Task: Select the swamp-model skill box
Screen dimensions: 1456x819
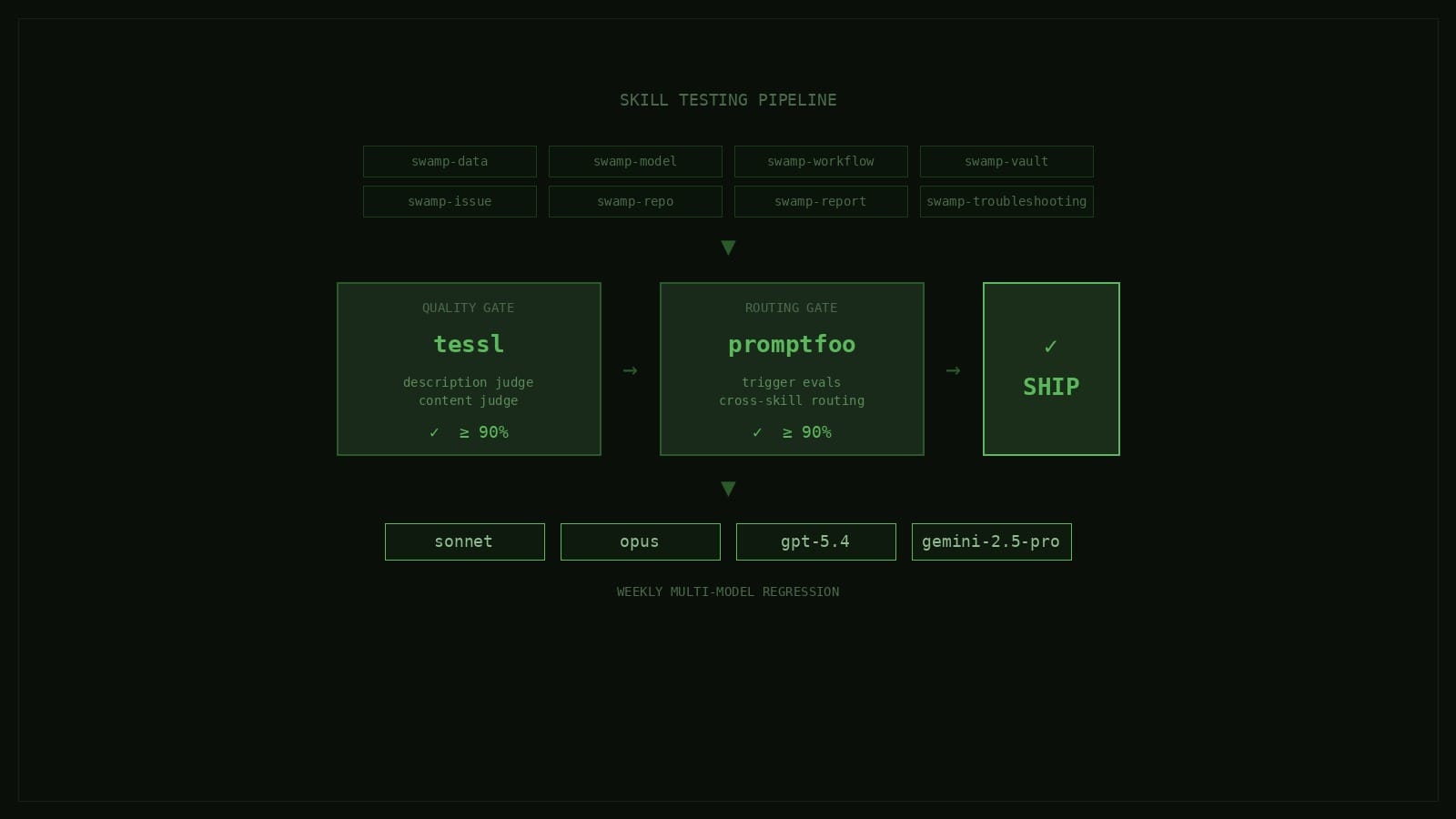Action: (635, 161)
